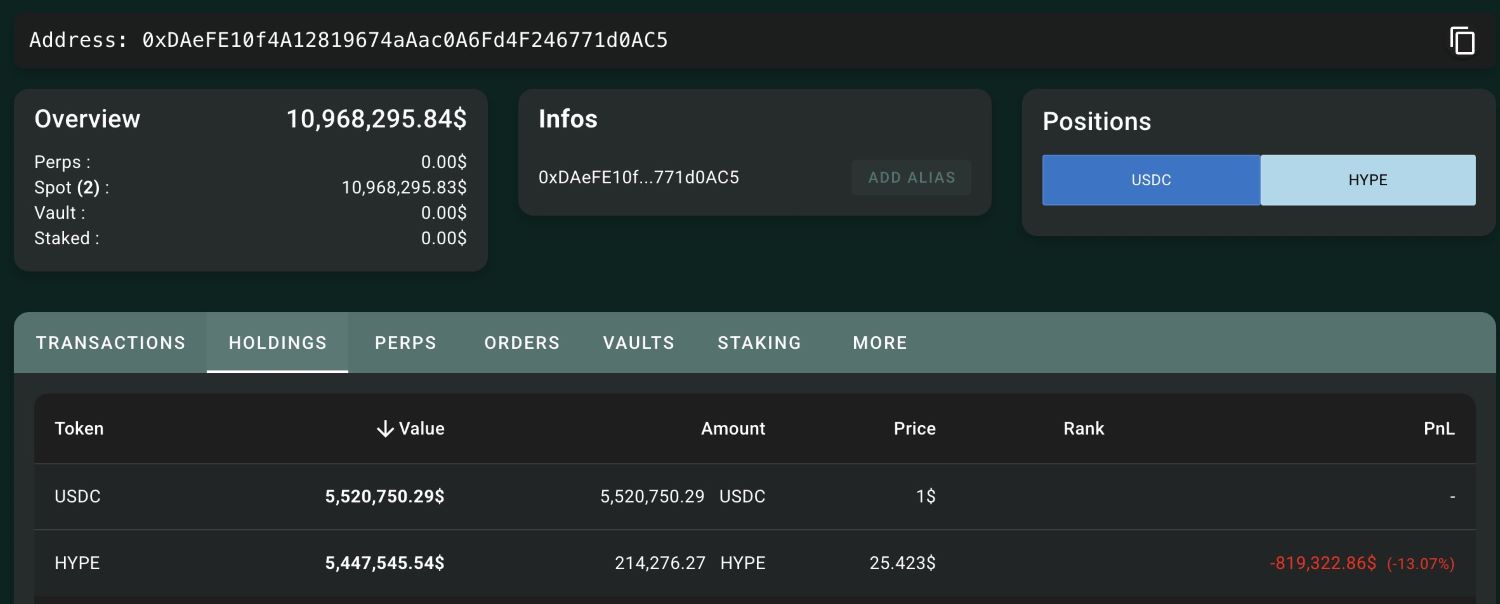Click the sort arrow on Value column
Screen dimensions: 1500x604
[385, 428]
